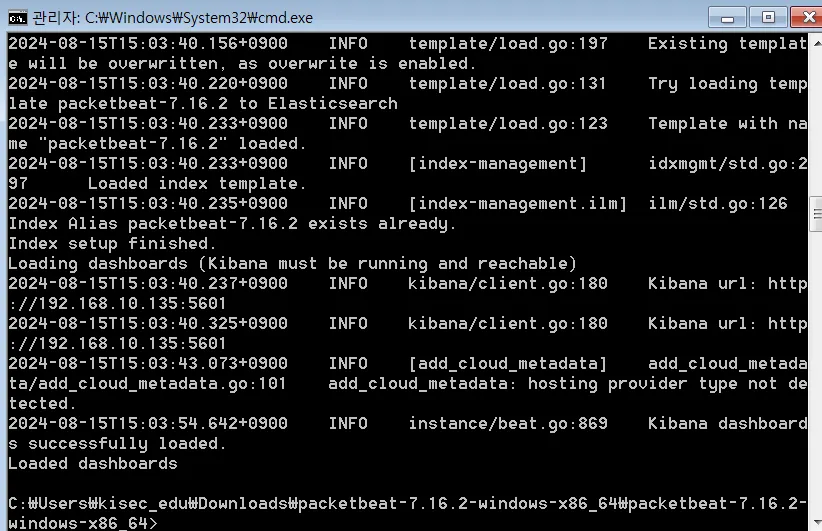The width and height of the screenshot is (822, 531).
Task: Click 'template/load.go:197' in first log line
Action: point(507,44)
